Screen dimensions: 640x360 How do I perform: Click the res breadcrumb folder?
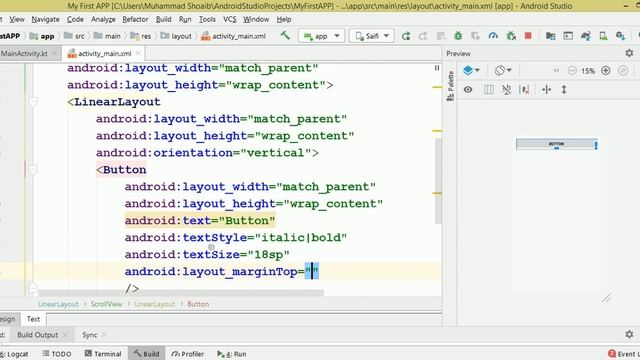coord(141,36)
